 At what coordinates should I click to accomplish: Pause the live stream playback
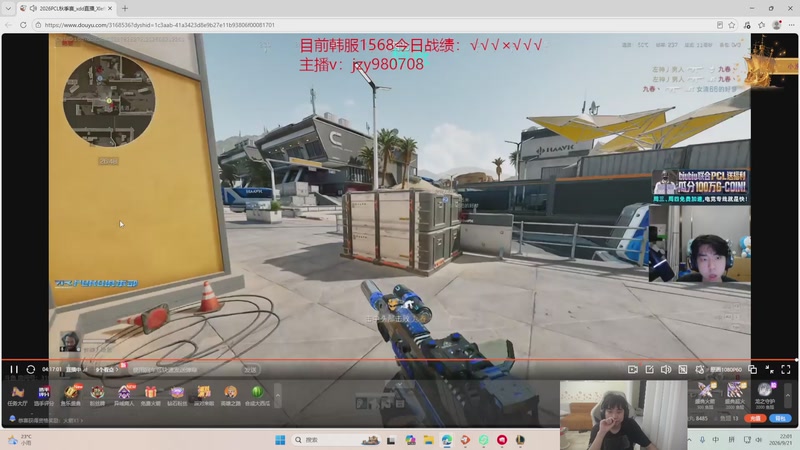tap(14, 369)
